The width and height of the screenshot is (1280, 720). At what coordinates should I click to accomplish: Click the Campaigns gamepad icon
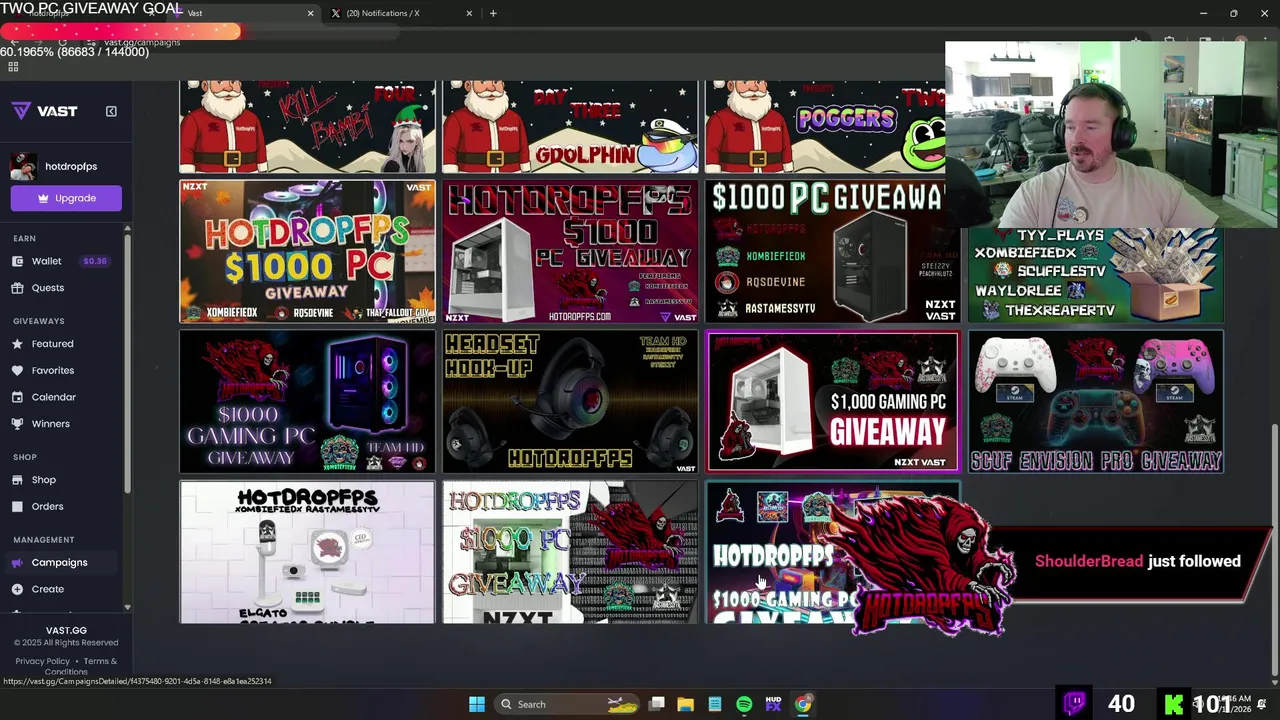coord(17,562)
